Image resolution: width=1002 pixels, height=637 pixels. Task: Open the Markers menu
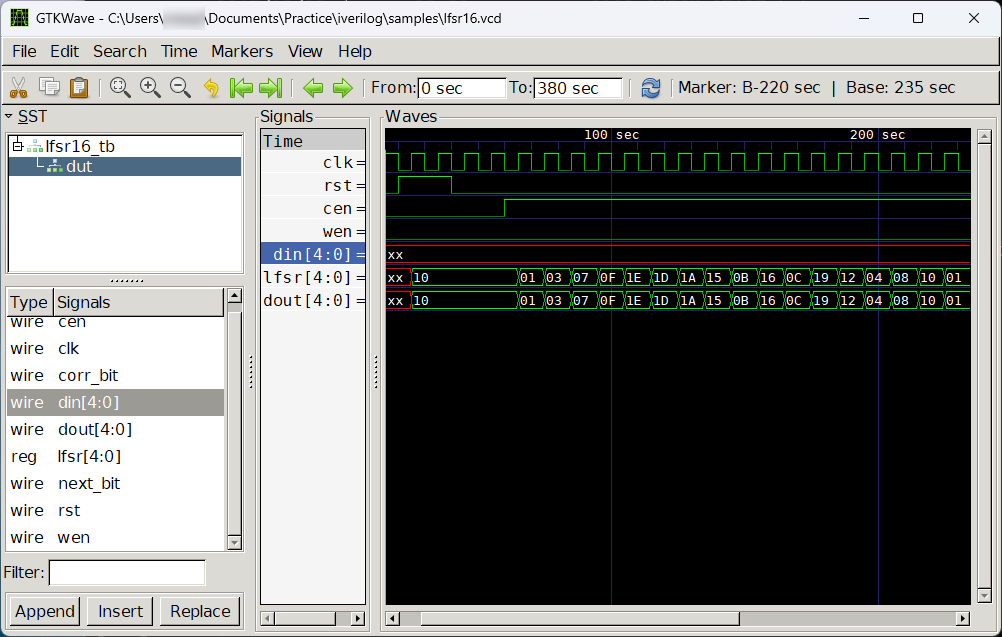coord(242,51)
